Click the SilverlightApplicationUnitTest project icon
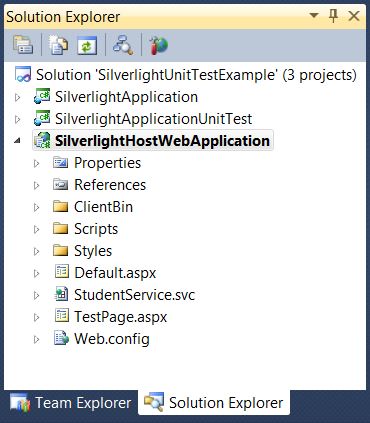The height and width of the screenshot is (423, 370). (x=42, y=119)
